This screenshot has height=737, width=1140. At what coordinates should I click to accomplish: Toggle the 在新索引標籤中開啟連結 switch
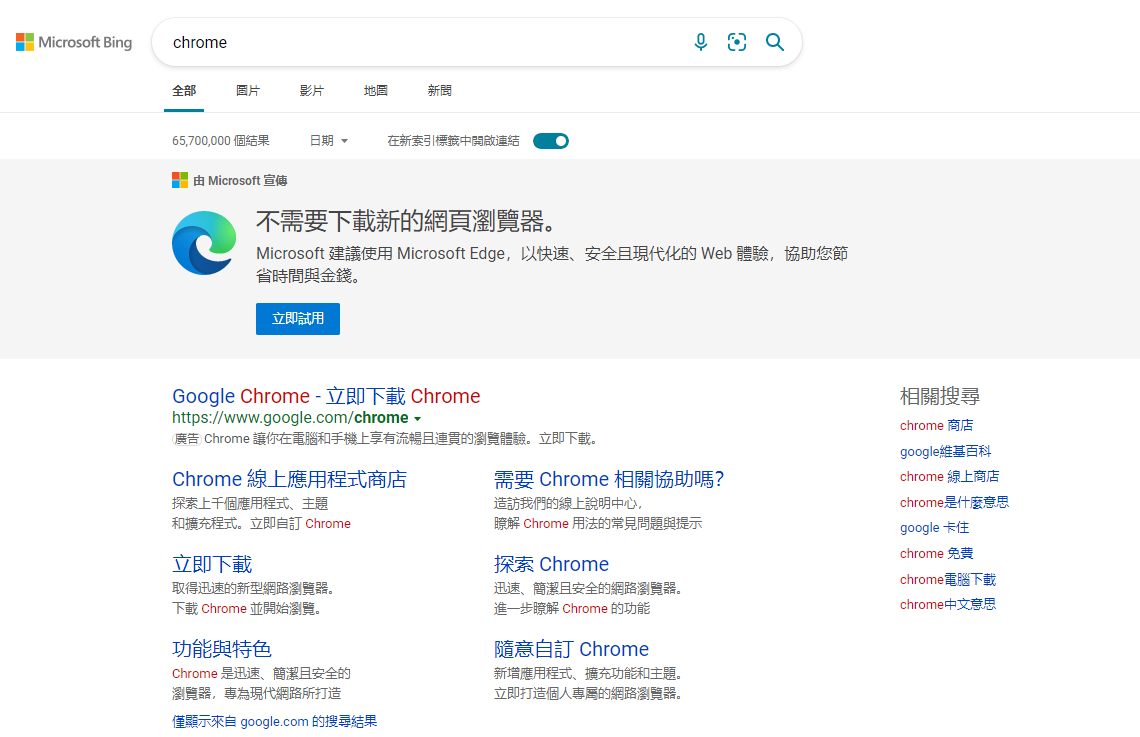pyautogui.click(x=550, y=141)
